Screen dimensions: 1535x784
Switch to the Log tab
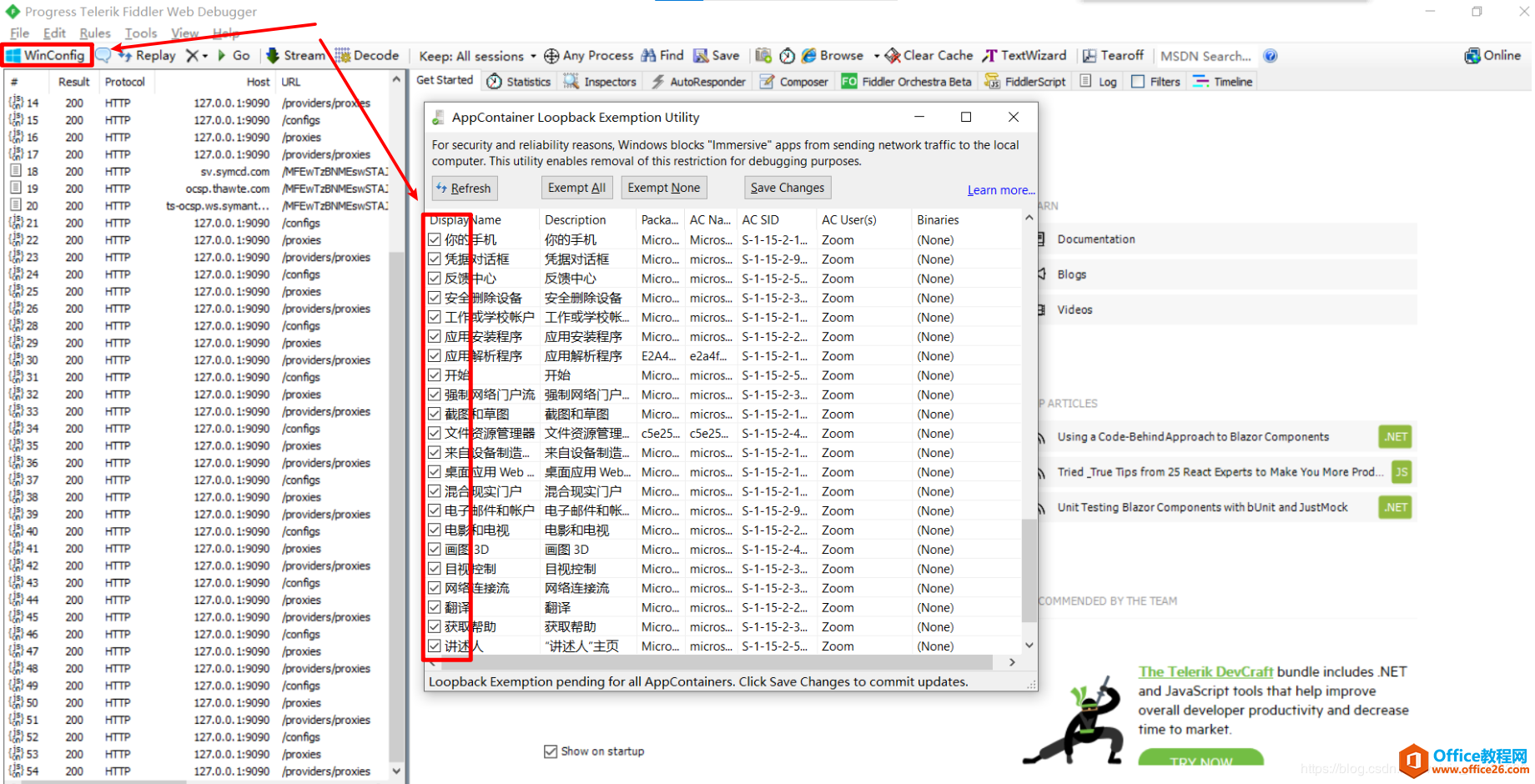coord(1098,82)
